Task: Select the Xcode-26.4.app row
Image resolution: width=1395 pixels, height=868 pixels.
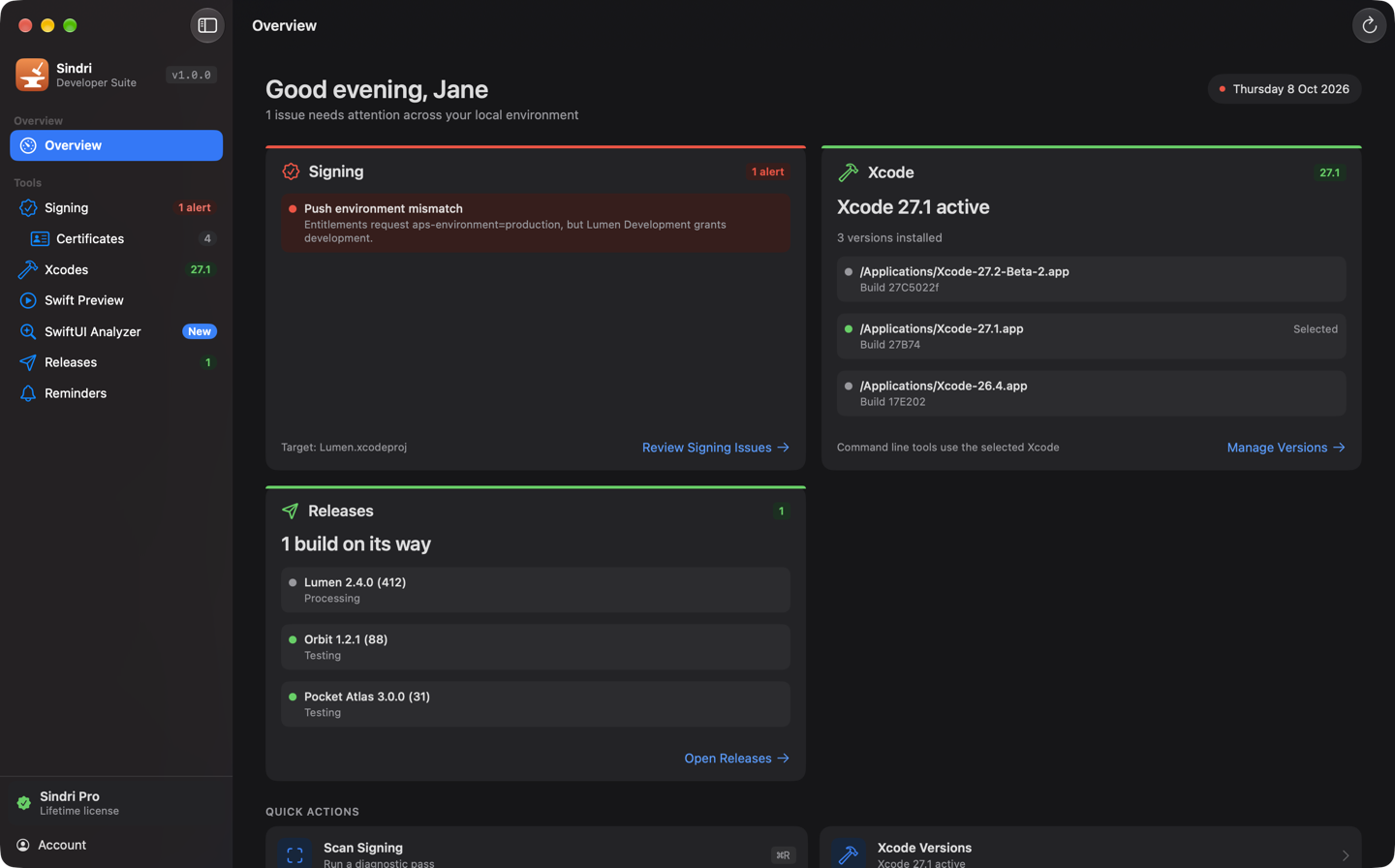Action: tap(1092, 393)
